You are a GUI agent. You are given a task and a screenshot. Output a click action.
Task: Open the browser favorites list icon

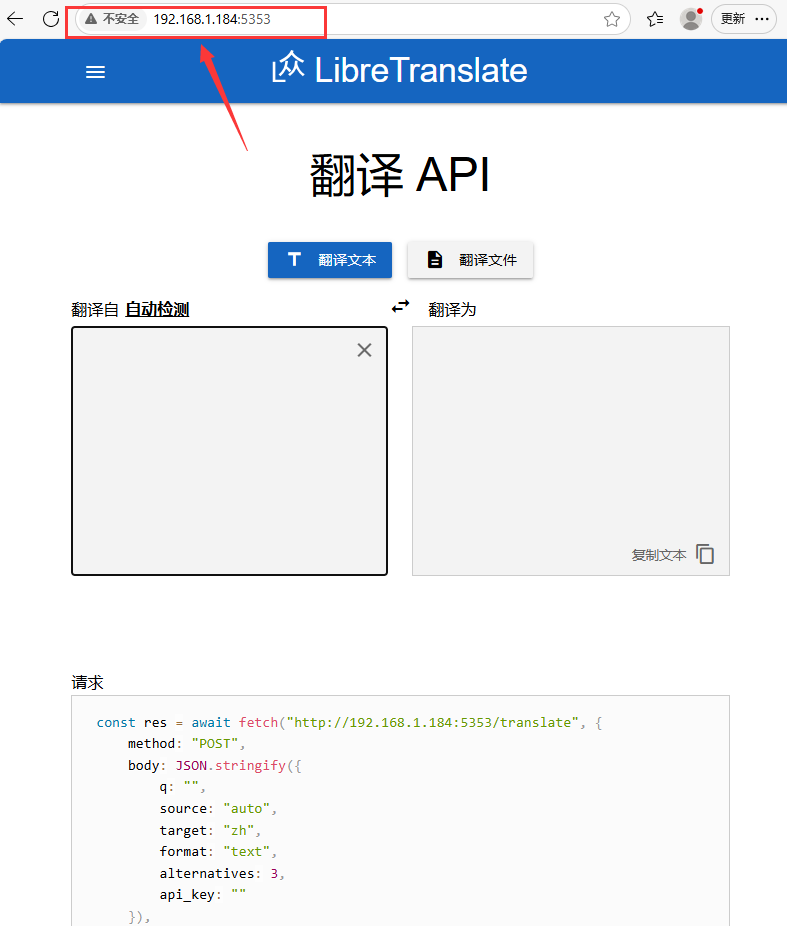click(655, 19)
